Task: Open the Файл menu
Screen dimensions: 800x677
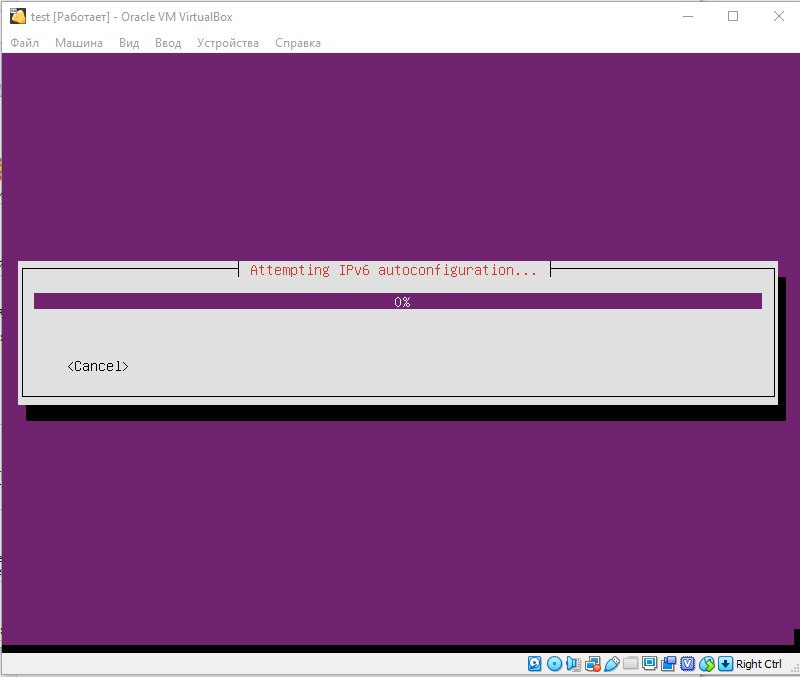Action: (24, 43)
